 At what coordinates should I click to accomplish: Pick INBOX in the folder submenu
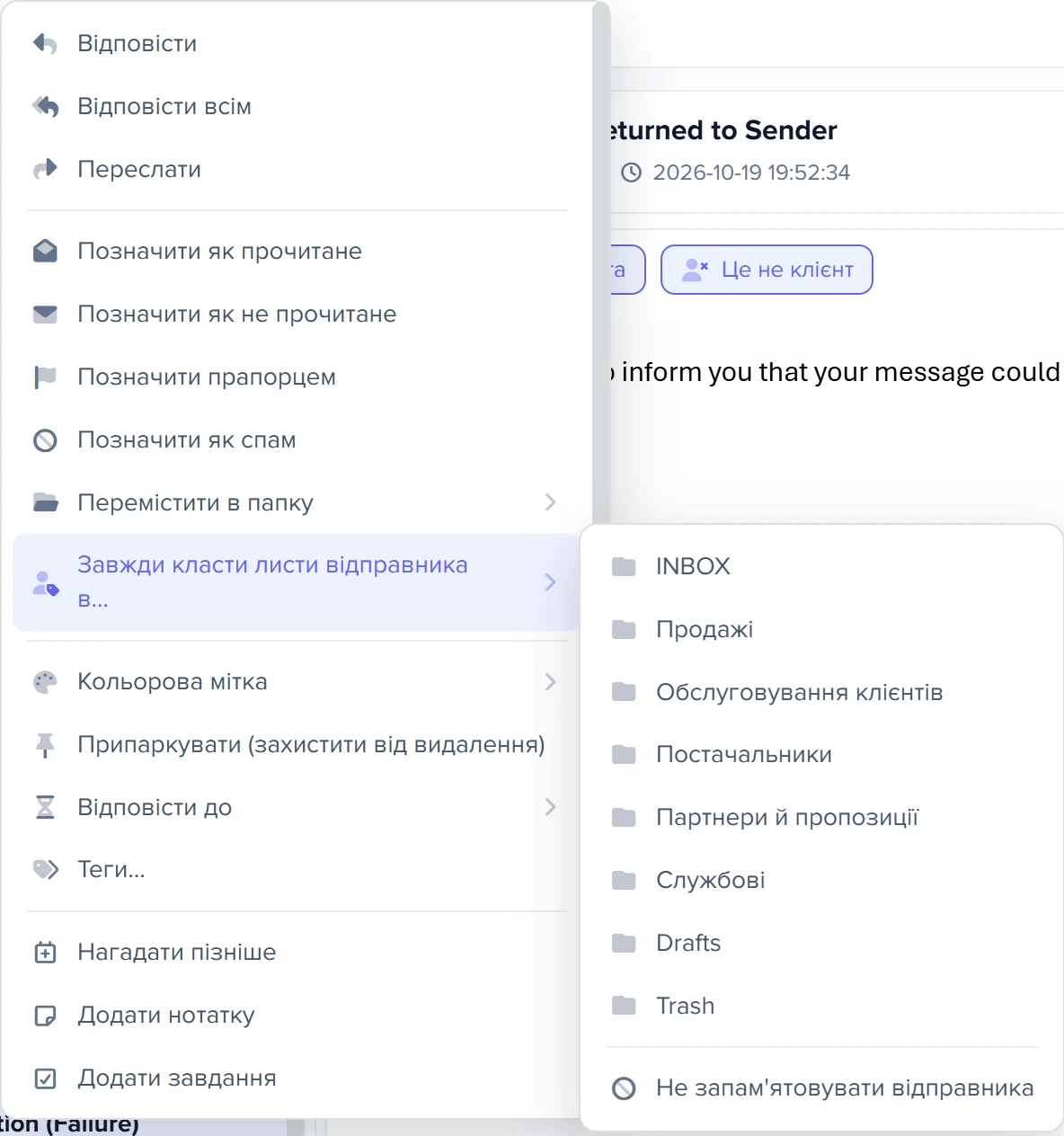693,566
